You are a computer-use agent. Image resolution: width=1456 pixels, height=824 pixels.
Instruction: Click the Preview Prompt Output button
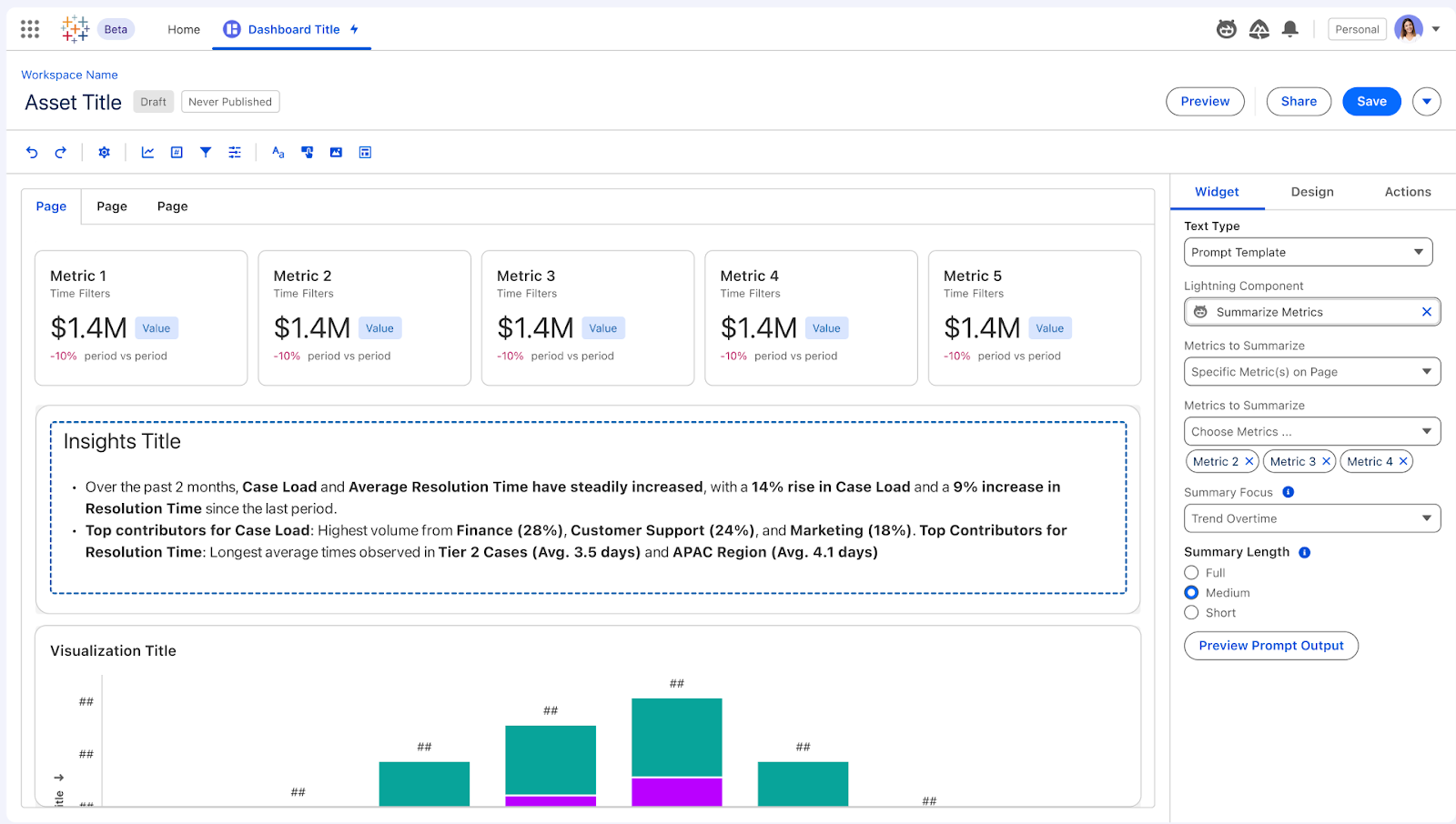coord(1270,645)
